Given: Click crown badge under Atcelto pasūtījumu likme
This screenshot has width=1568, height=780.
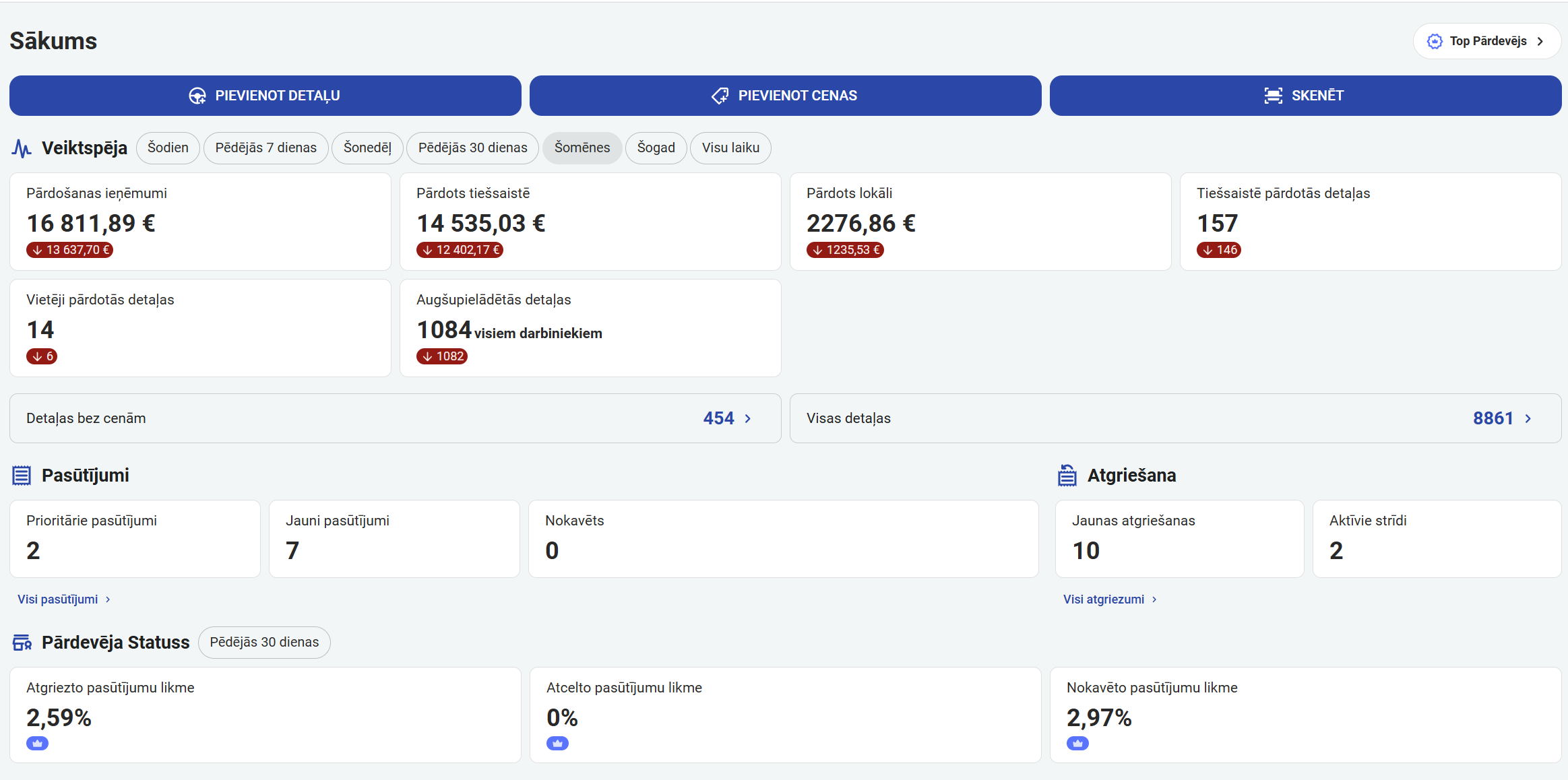Looking at the screenshot, I should click(x=557, y=744).
